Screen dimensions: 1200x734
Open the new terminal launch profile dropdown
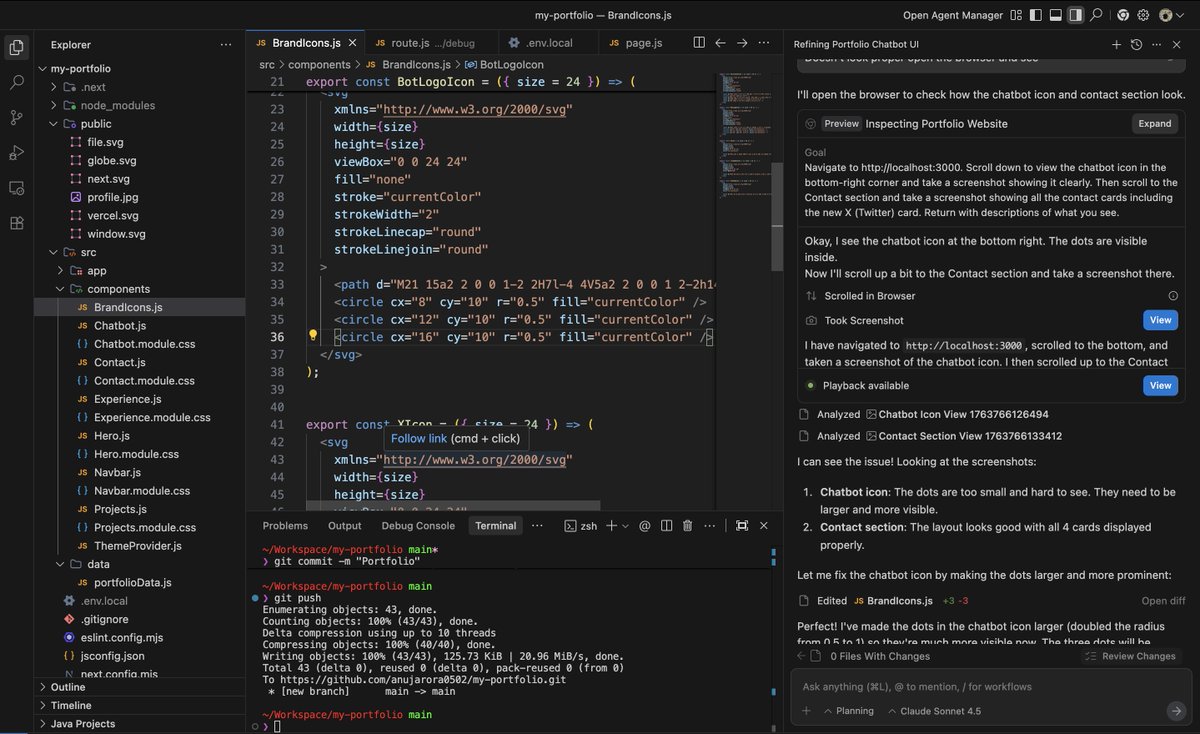(x=625, y=525)
